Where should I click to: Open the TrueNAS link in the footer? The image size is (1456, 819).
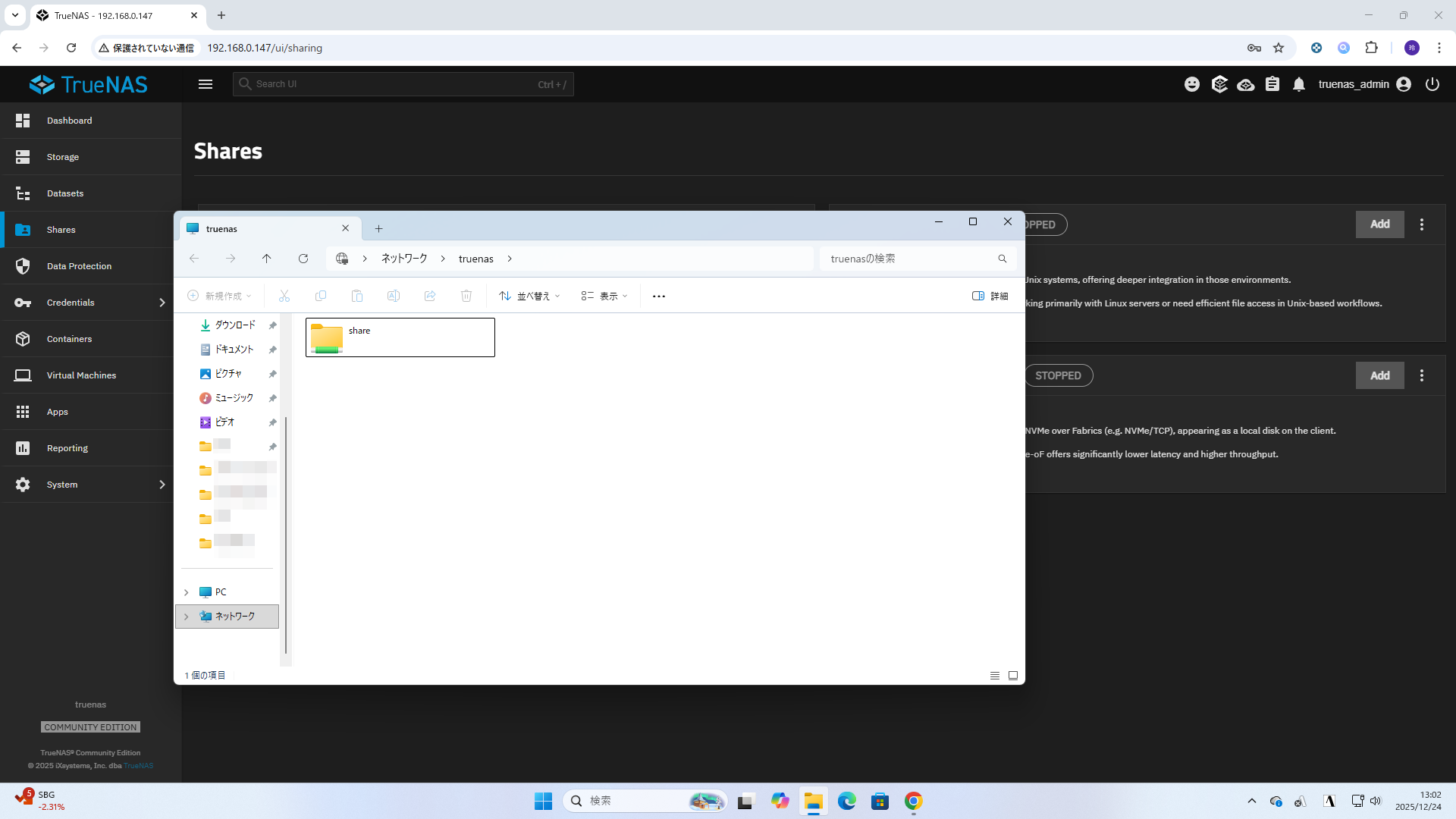pos(139,766)
